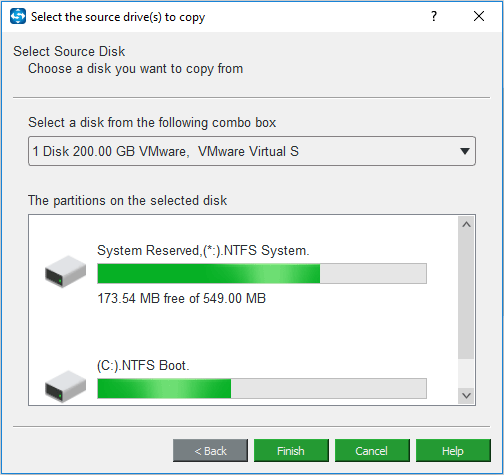The image size is (504, 475).
Task: Click the C: partition usage bar
Action: coord(262,388)
